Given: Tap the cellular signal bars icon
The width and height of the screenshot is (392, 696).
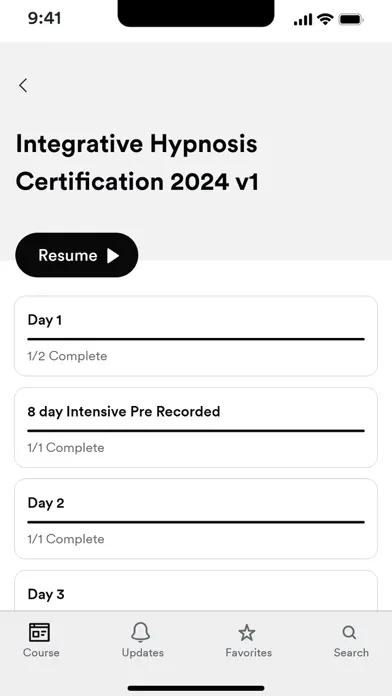Looking at the screenshot, I should (303, 20).
